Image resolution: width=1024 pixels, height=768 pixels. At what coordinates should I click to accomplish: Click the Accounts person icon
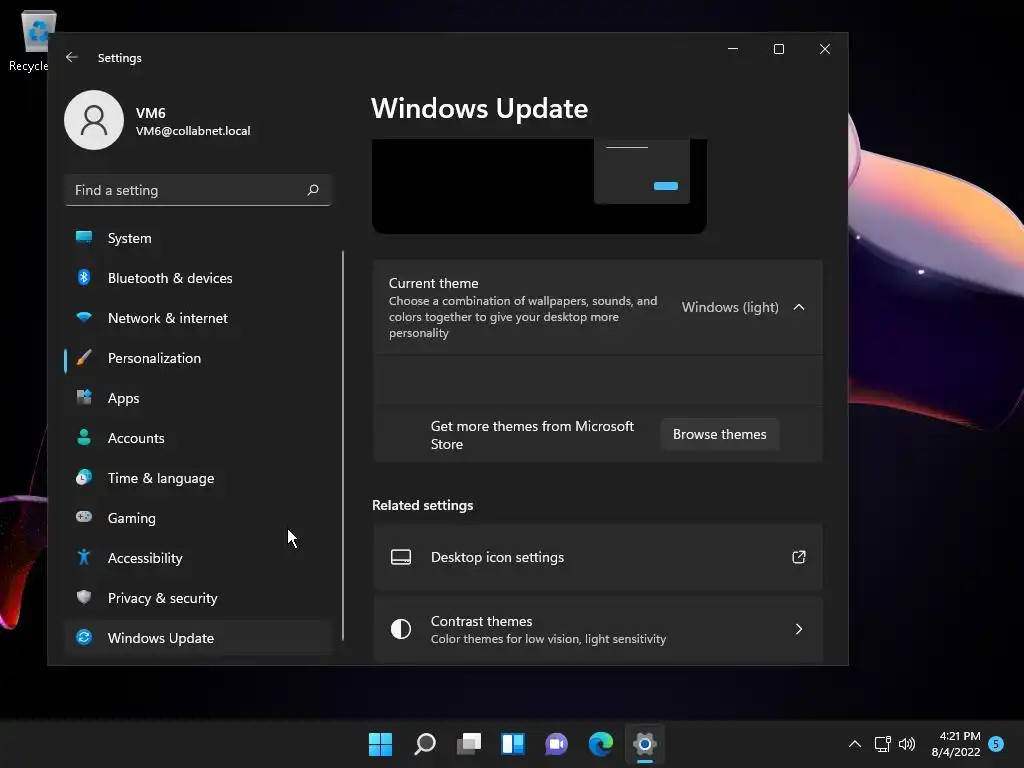click(84, 438)
